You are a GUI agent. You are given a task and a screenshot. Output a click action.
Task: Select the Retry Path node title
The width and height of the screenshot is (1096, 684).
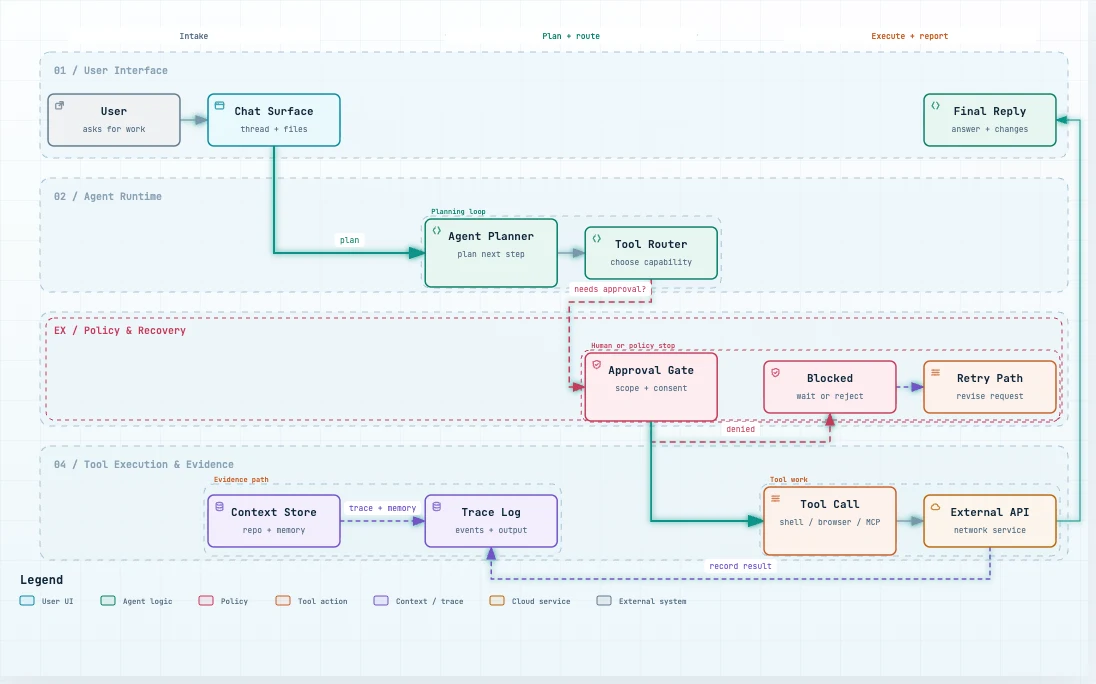point(990,378)
